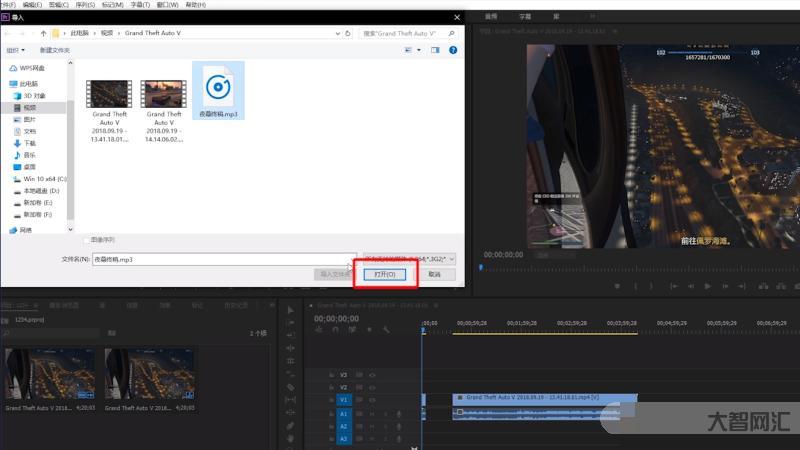Choose the Razor tool in the tools panel
800x450 pixels.
click(290, 387)
